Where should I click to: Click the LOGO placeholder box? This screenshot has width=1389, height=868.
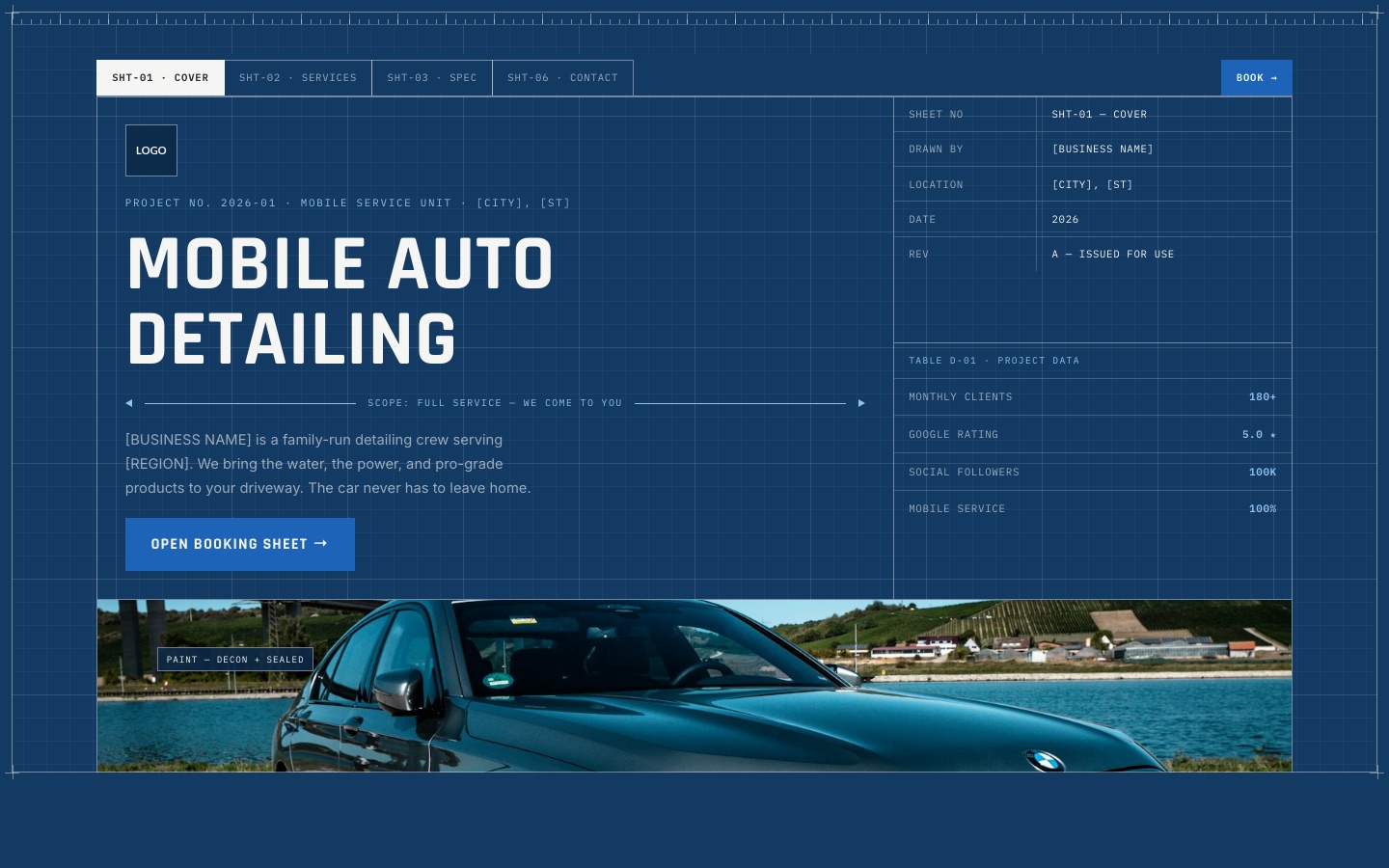coord(151,150)
